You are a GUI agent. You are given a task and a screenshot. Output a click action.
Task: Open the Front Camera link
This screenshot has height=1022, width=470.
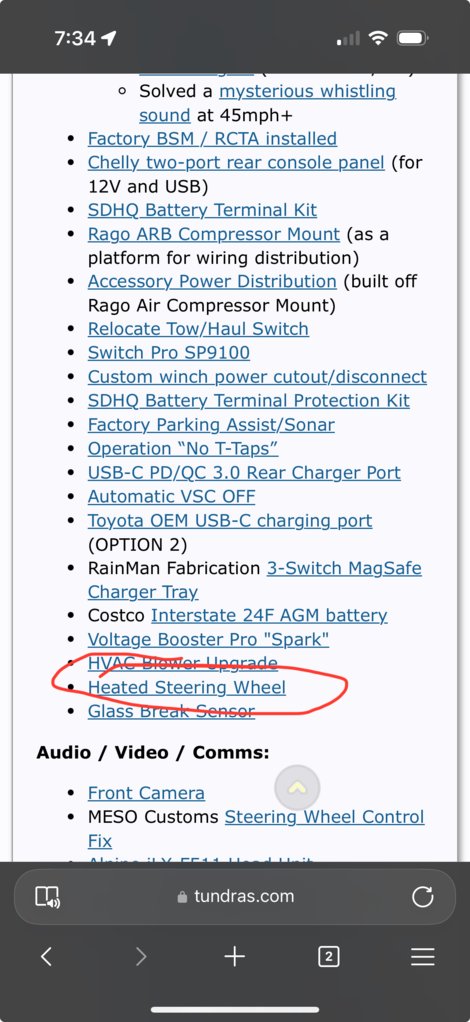coord(146,793)
